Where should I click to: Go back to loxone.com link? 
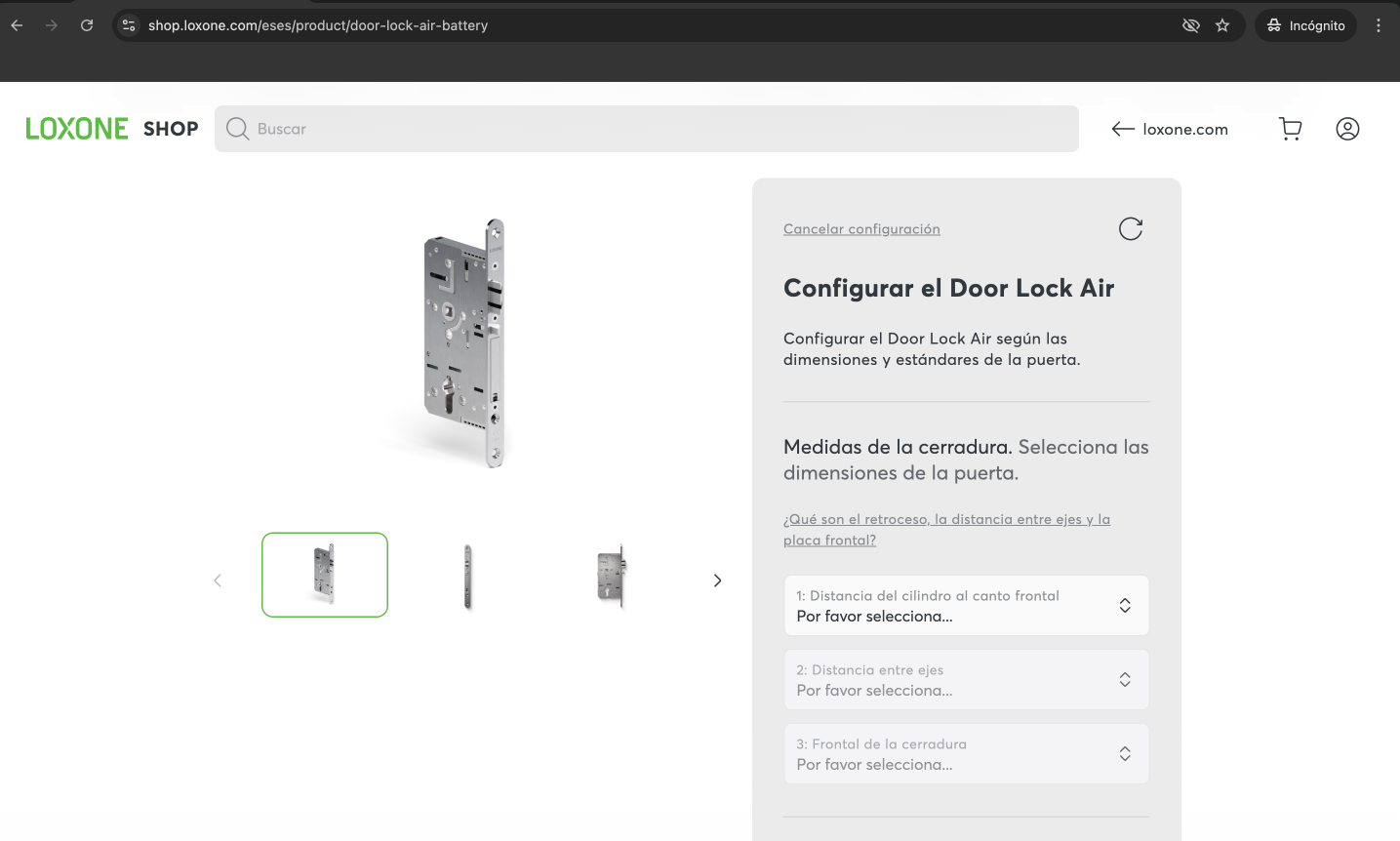1170,129
